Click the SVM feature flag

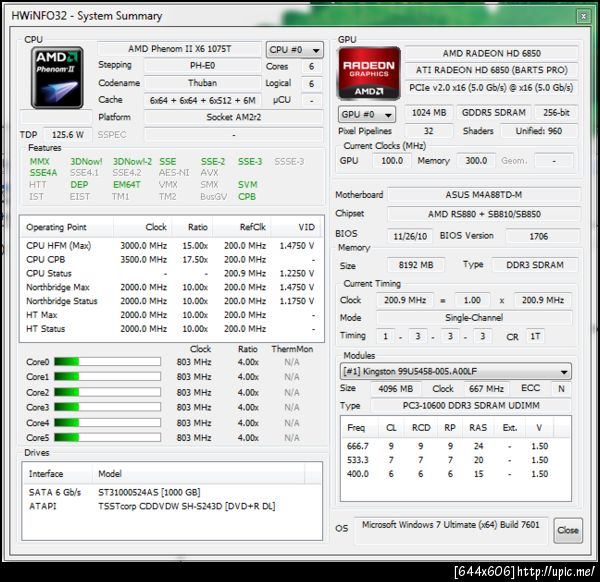248,185
